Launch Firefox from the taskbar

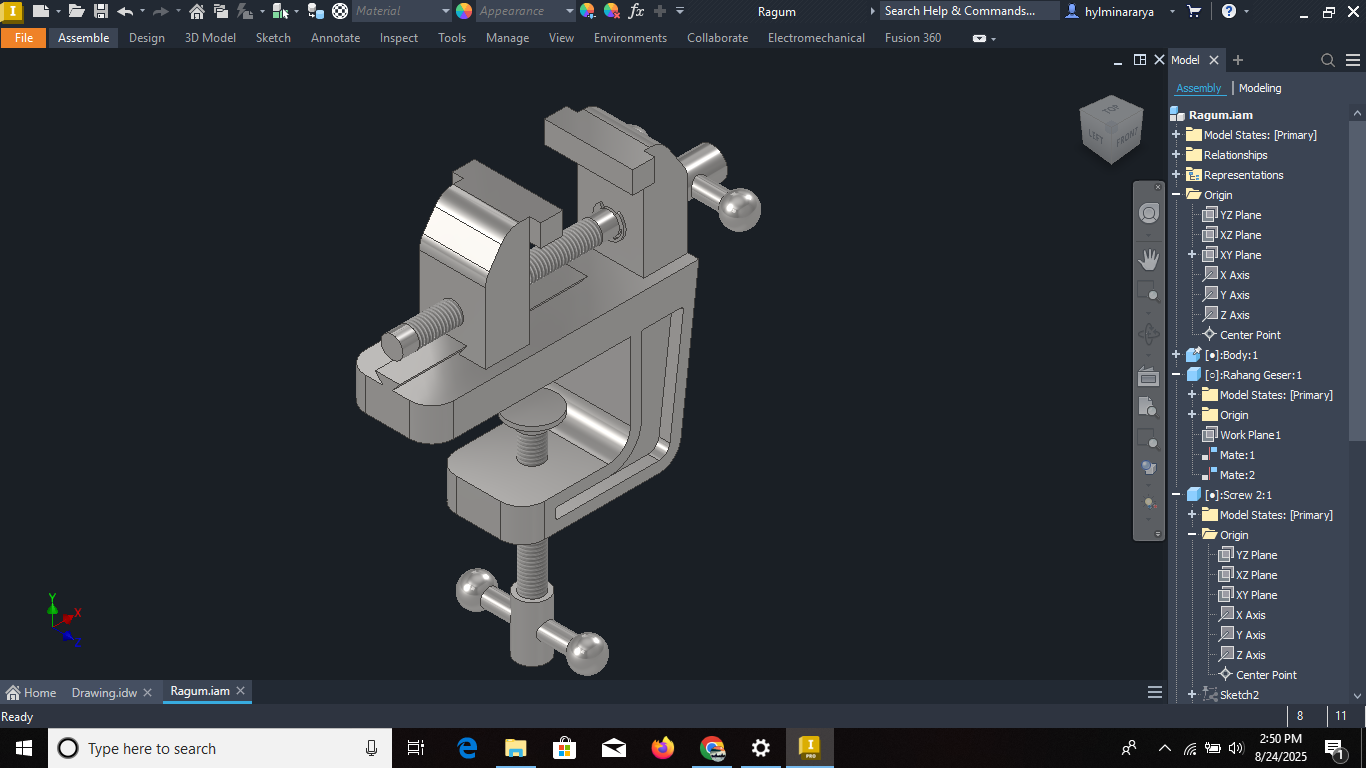tap(662, 748)
